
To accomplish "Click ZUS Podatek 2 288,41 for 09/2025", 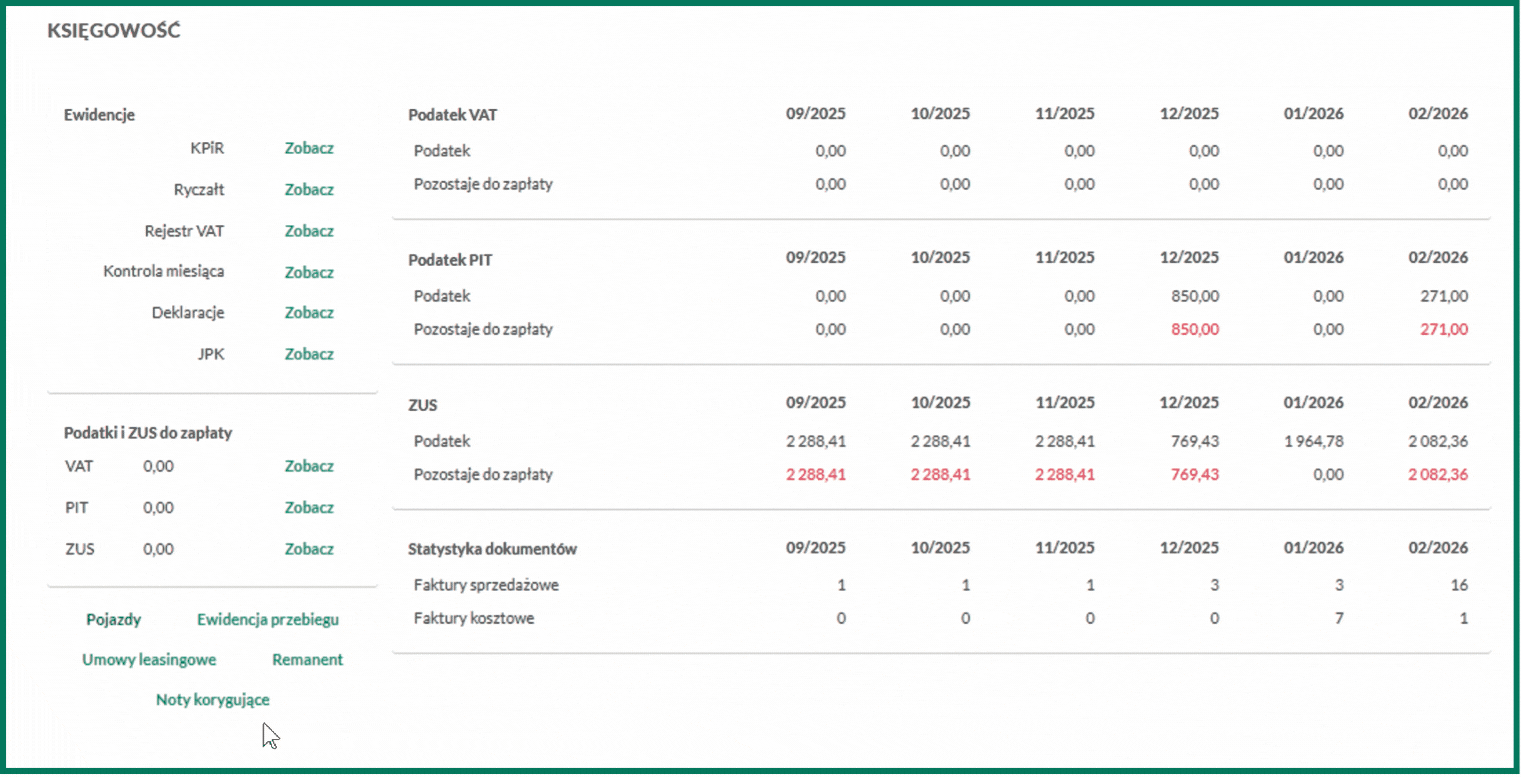I will [x=816, y=442].
